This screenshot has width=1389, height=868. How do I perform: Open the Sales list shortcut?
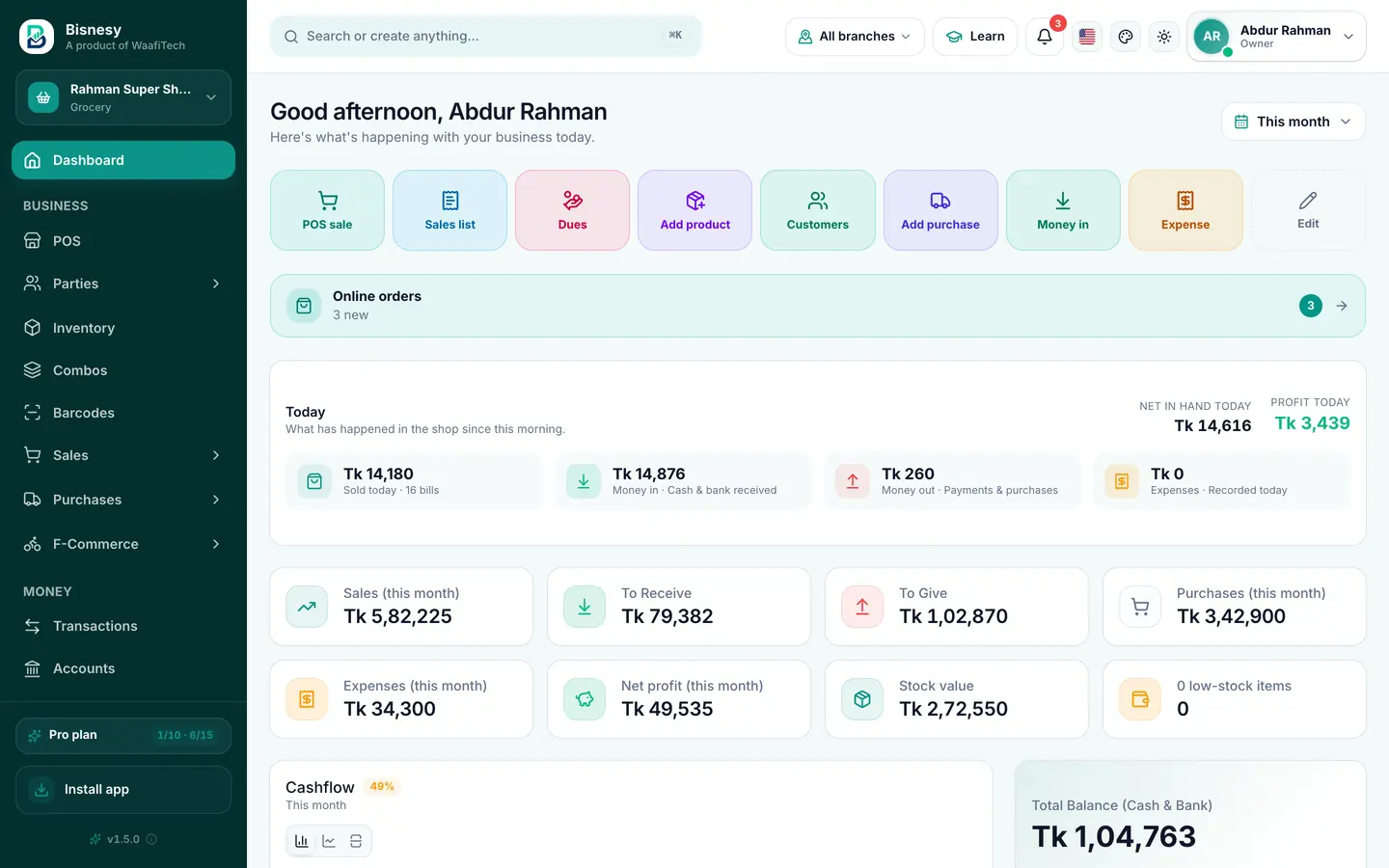click(449, 210)
